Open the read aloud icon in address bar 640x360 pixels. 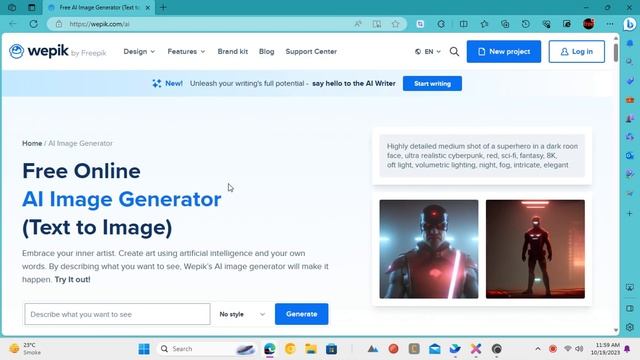(x=358, y=24)
